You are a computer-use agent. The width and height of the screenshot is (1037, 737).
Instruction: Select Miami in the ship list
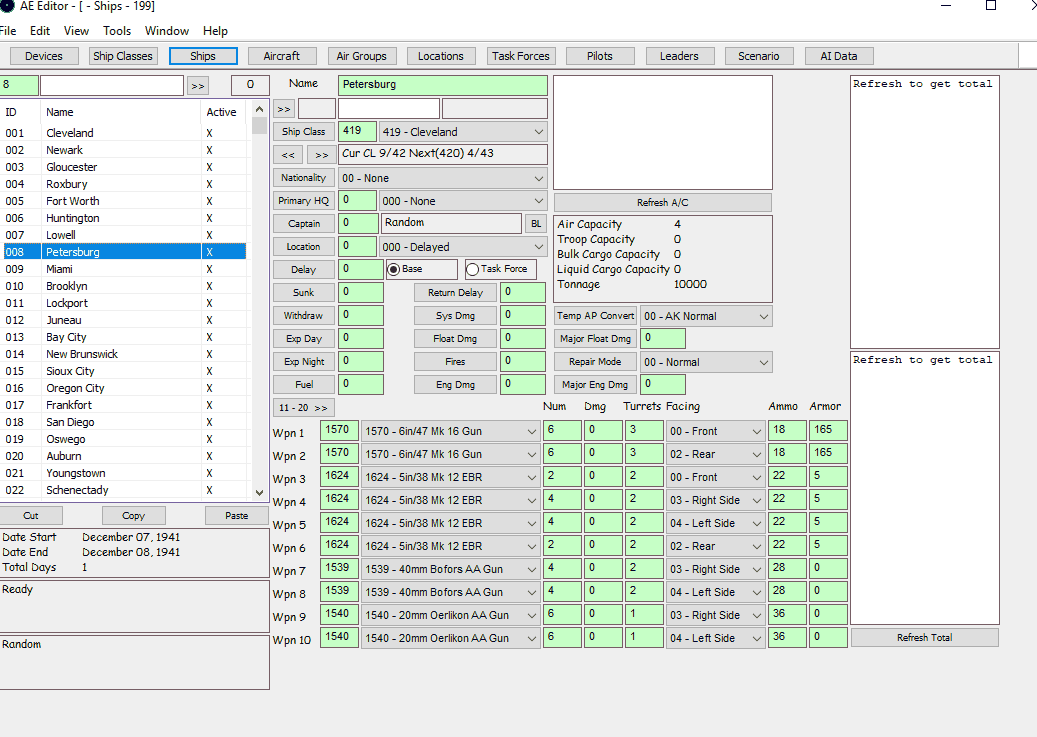click(x=59, y=269)
